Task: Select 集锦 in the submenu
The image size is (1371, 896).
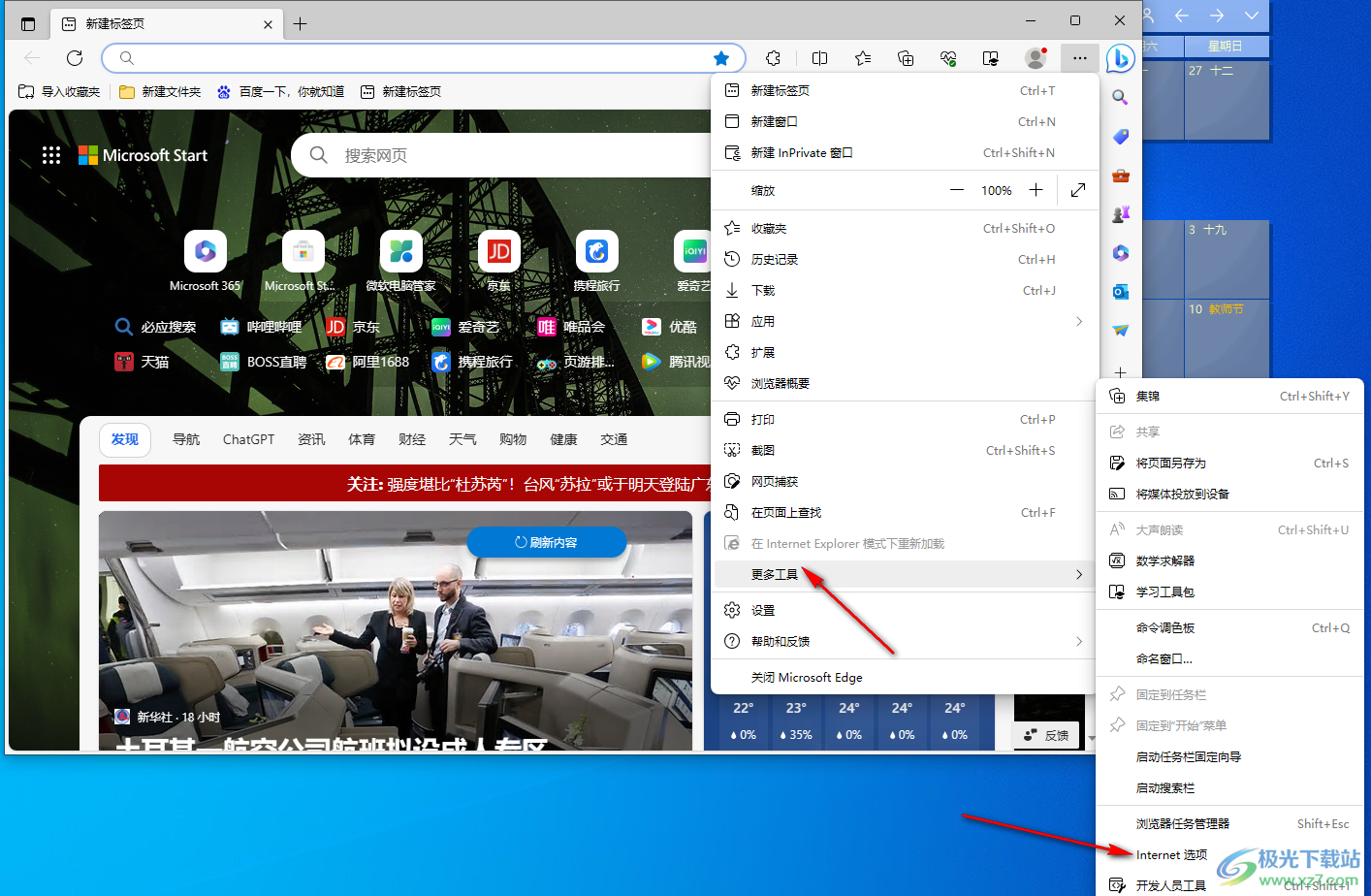Action: [1229, 396]
